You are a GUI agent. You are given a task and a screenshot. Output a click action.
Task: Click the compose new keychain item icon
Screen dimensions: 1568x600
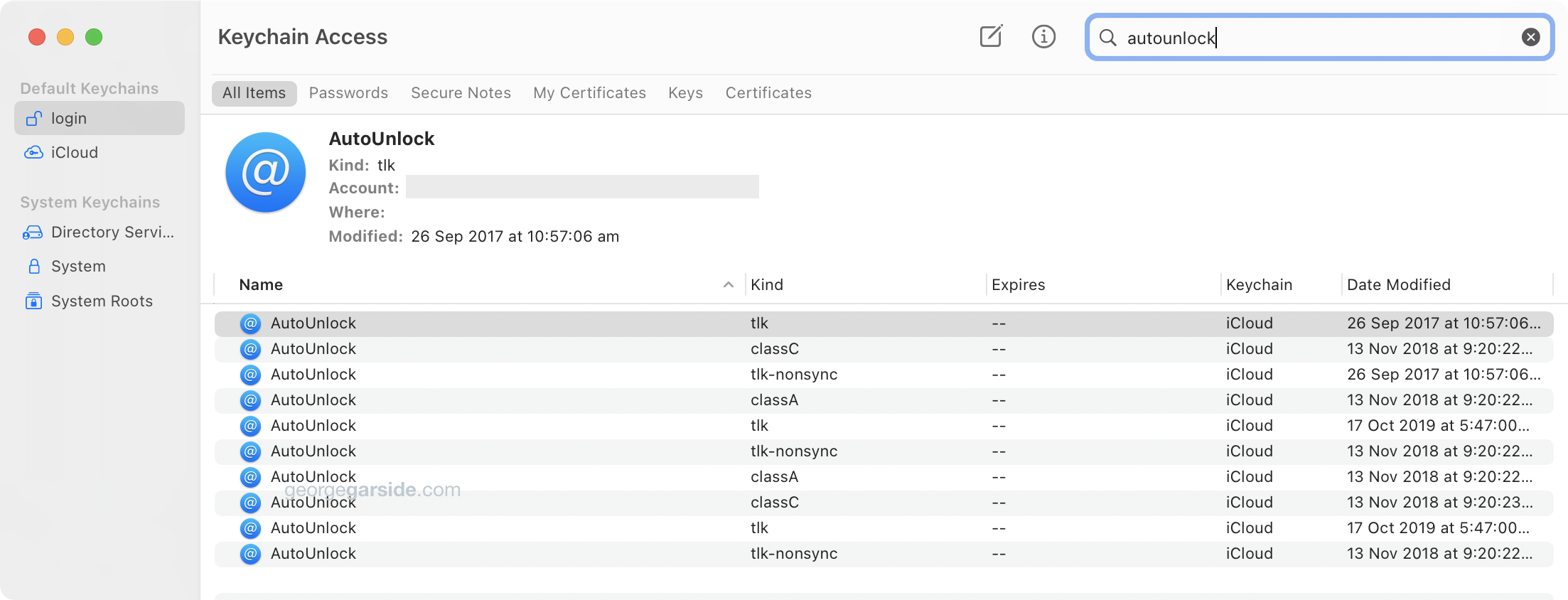click(991, 36)
